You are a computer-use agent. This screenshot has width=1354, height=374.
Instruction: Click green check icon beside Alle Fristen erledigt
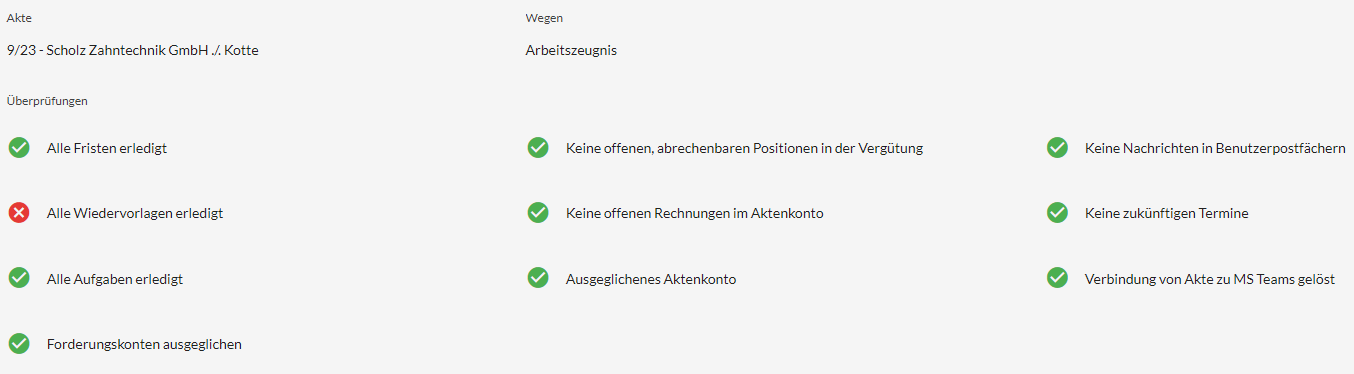point(19,148)
